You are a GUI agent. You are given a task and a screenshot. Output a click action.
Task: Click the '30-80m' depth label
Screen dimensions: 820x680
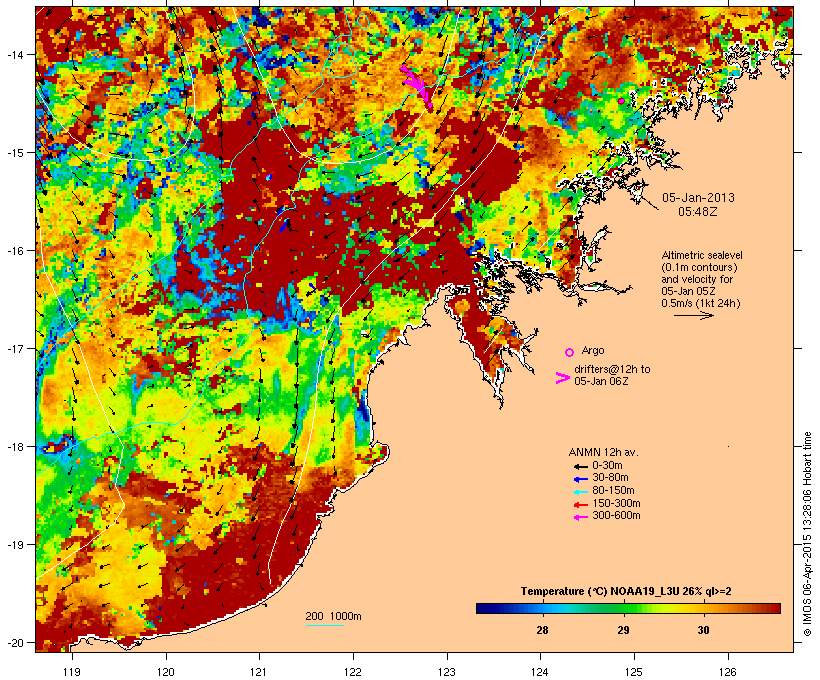(610, 478)
